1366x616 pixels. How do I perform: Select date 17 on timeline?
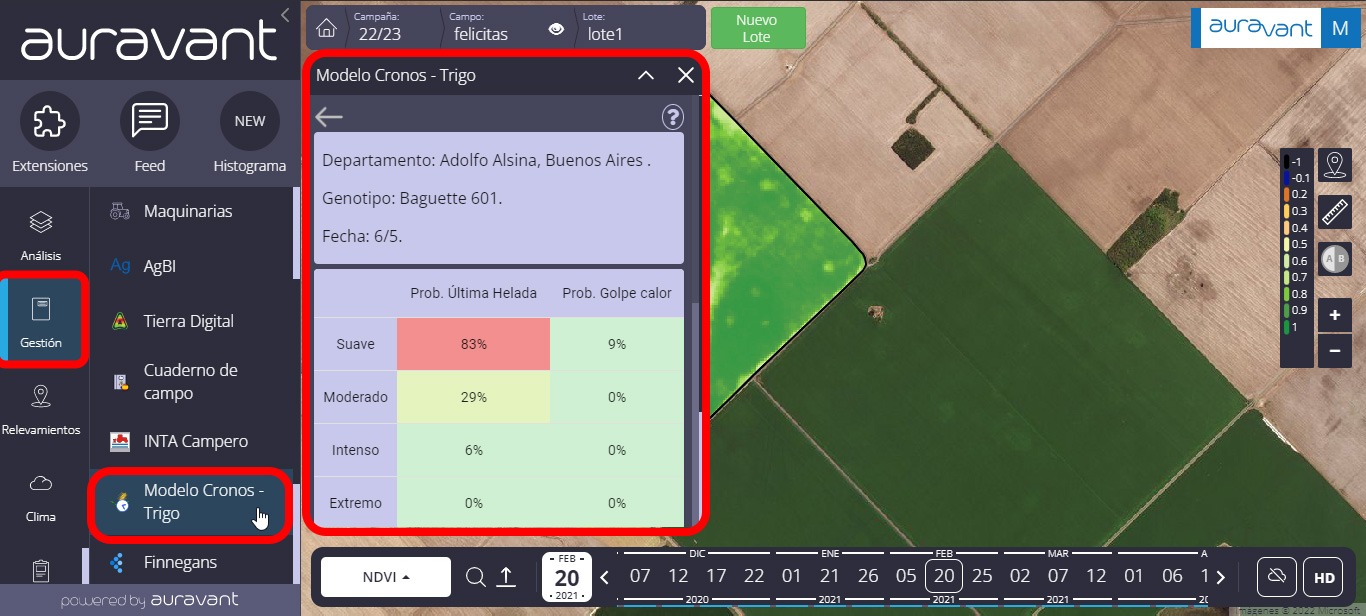pyautogui.click(x=716, y=577)
